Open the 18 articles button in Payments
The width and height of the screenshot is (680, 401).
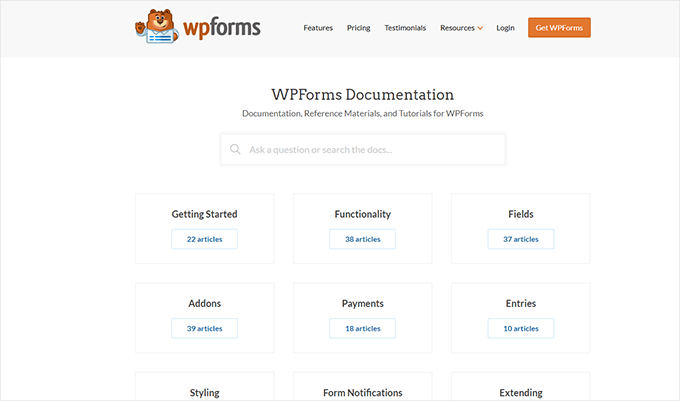(363, 328)
